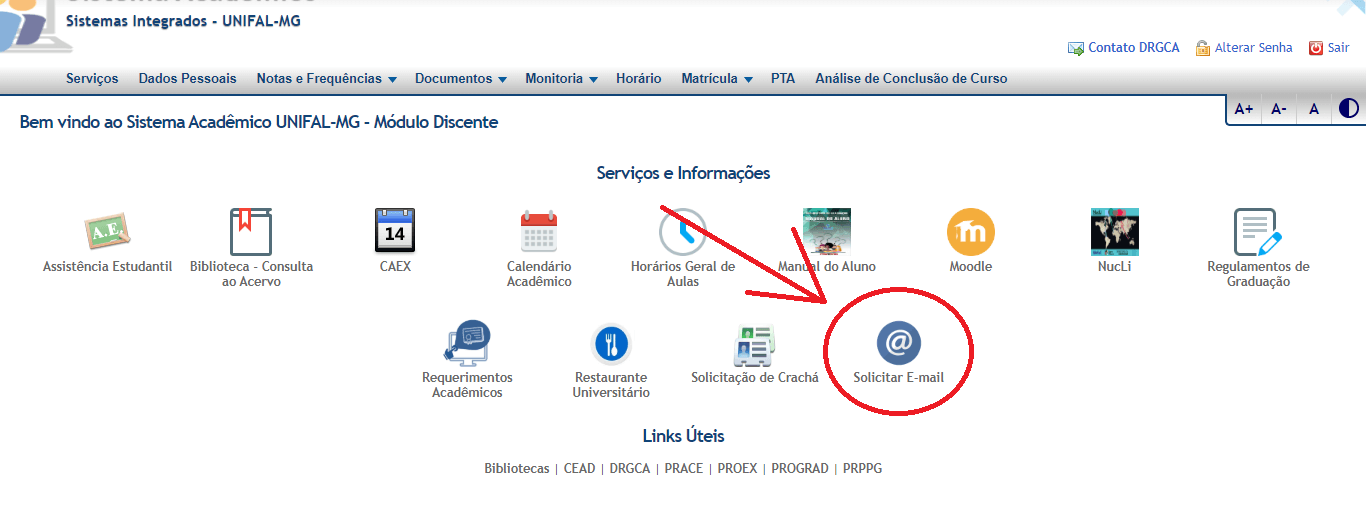This screenshot has width=1366, height=507.
Task: Follow the Bibliotecas useful link
Action: point(517,468)
